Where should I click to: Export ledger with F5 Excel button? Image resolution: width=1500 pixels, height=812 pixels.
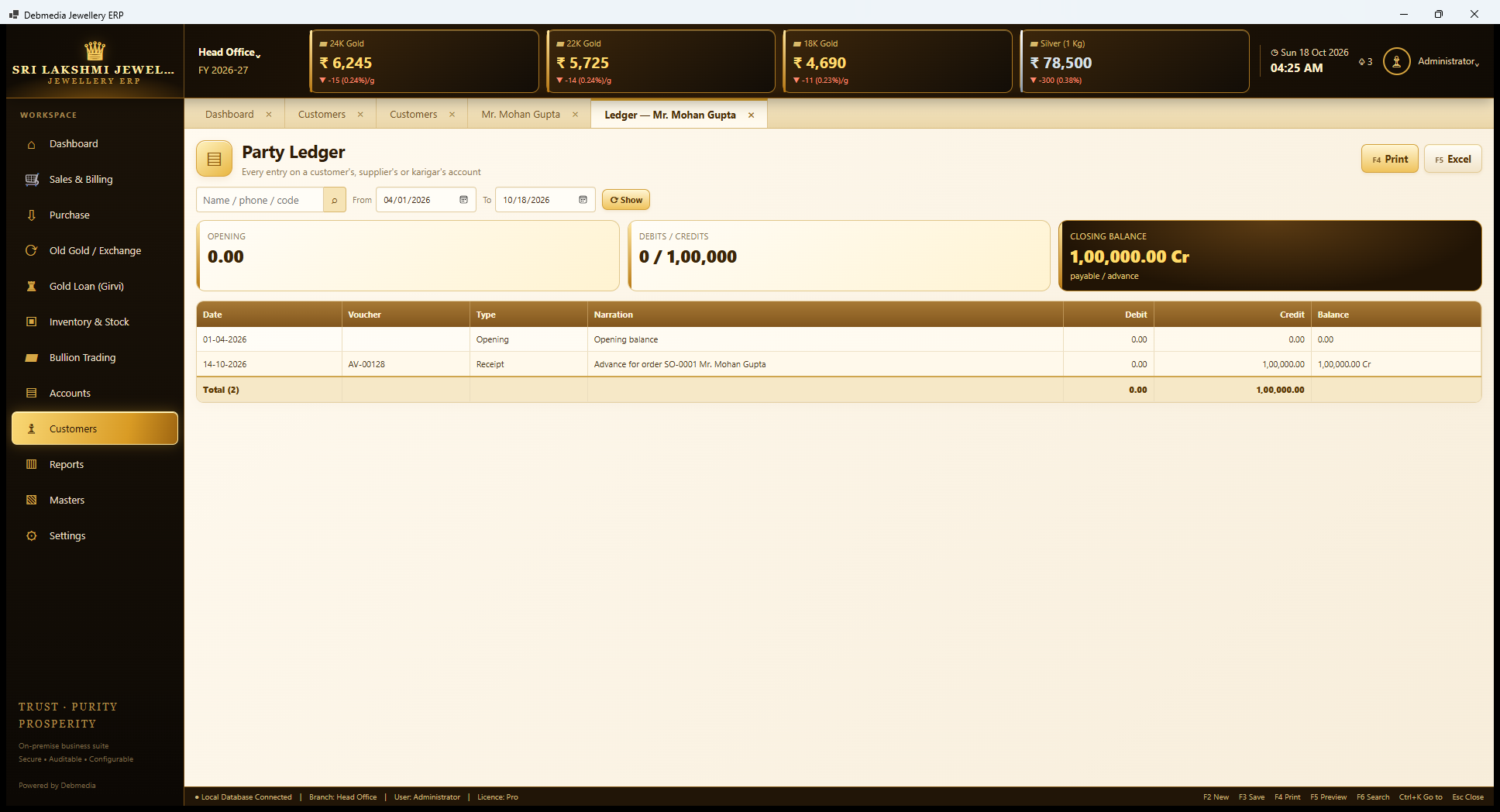coord(1453,159)
